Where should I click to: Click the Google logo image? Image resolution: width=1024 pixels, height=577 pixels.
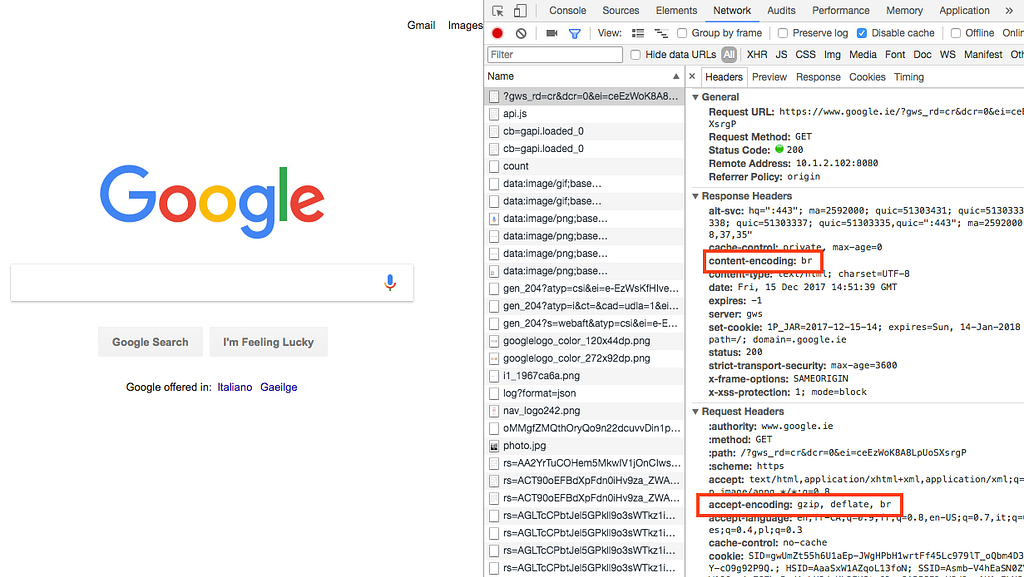point(212,201)
